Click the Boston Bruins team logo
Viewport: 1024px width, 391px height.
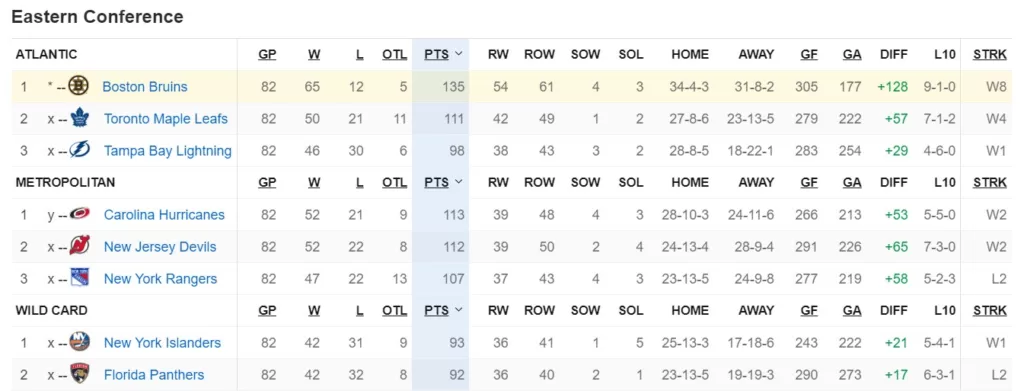pyautogui.click(x=78, y=86)
